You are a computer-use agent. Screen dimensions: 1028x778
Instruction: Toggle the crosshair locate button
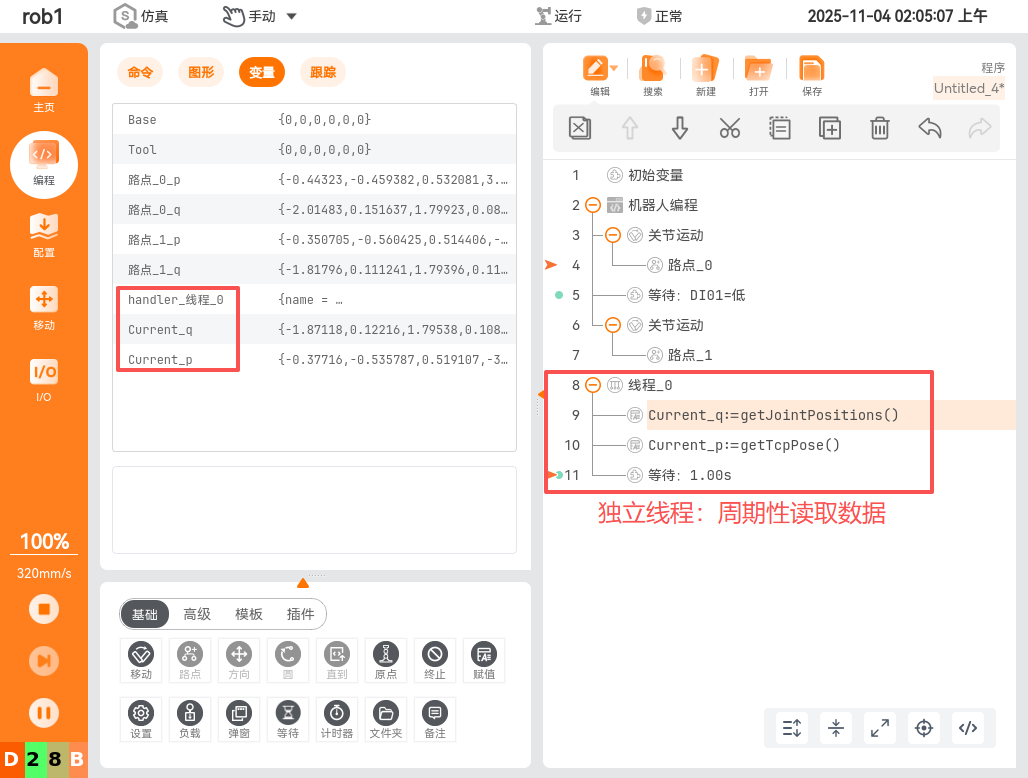click(x=923, y=728)
